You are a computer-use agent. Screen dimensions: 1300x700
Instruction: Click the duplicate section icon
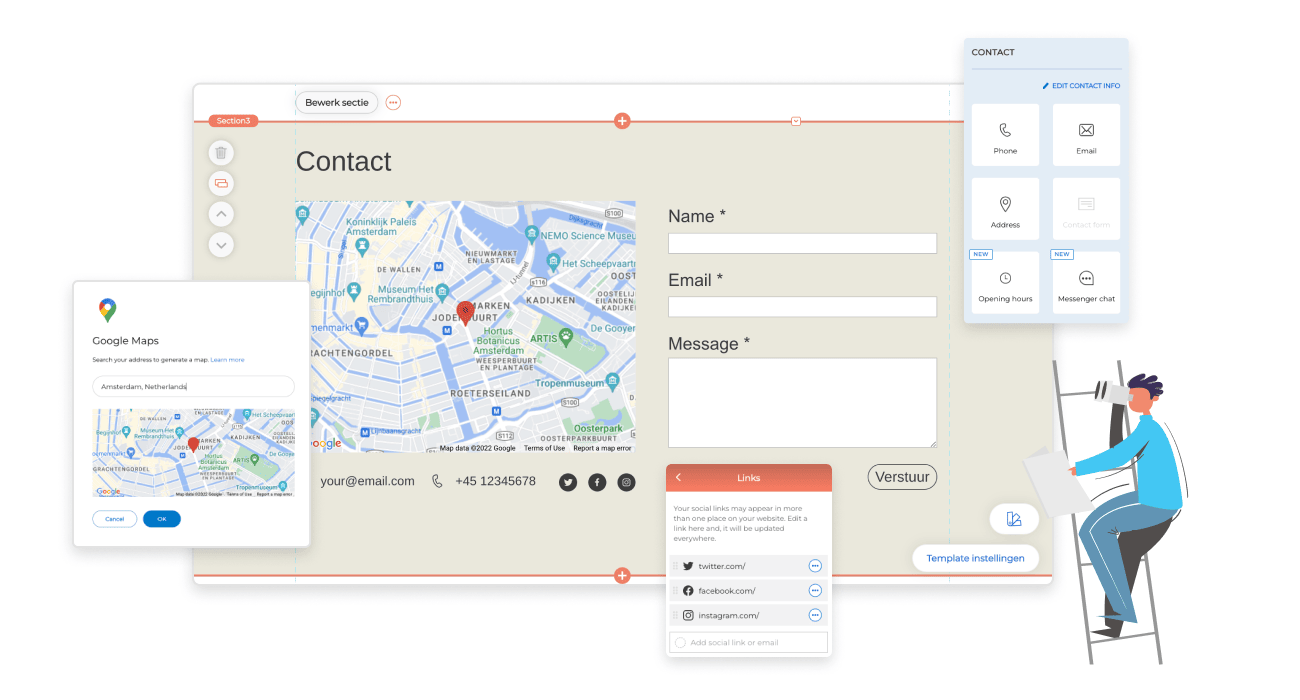221,183
